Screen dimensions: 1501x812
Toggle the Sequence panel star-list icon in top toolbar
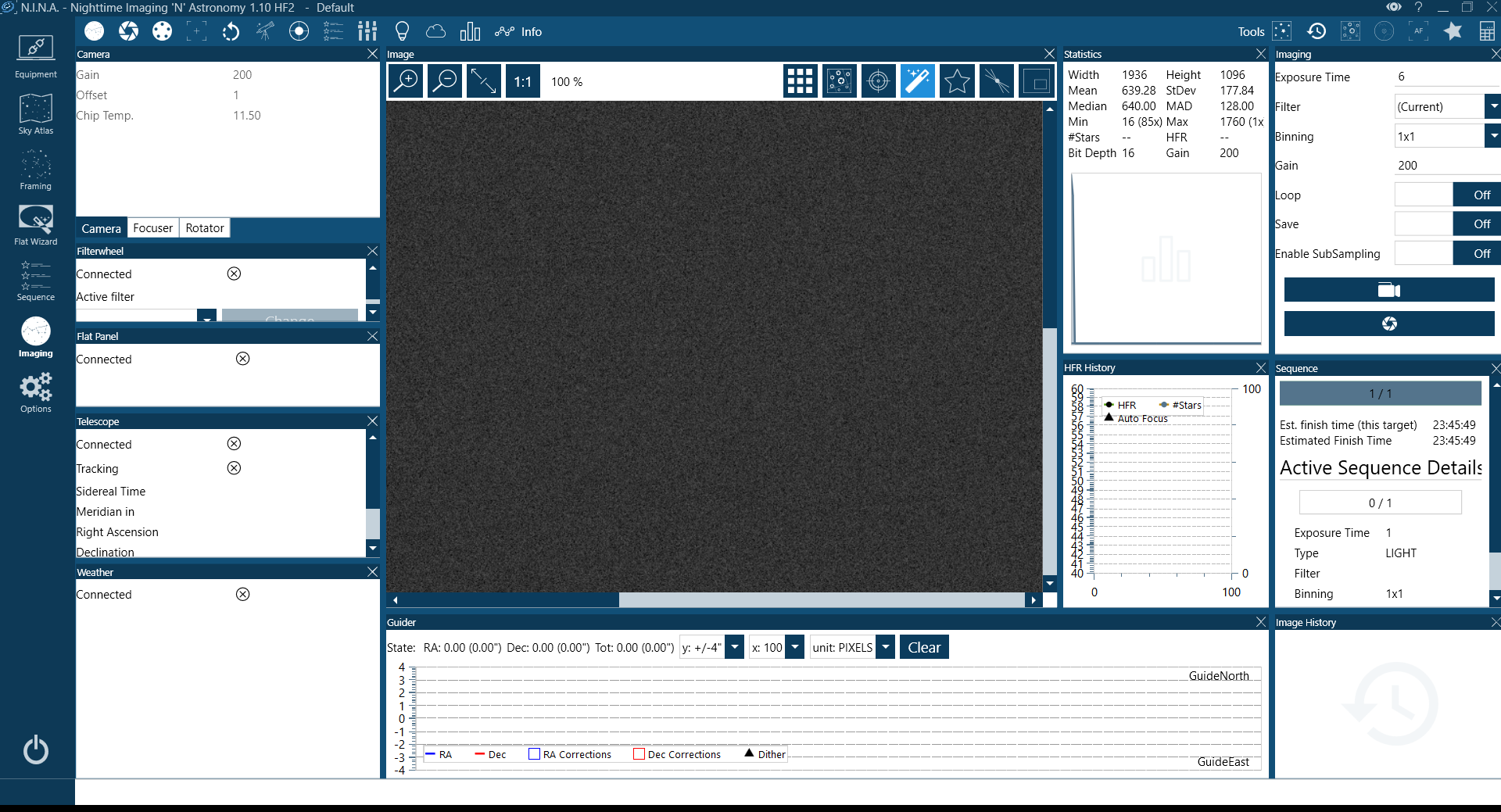pos(333,31)
